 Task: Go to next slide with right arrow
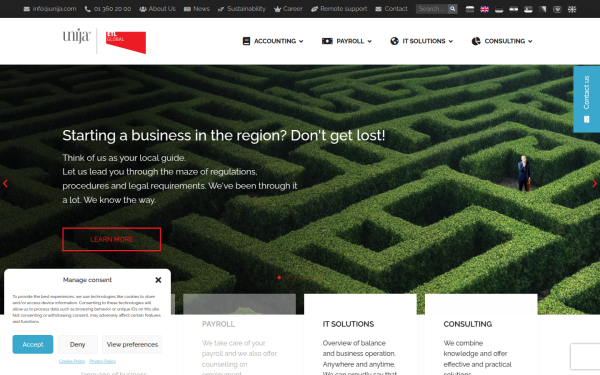coord(594,184)
